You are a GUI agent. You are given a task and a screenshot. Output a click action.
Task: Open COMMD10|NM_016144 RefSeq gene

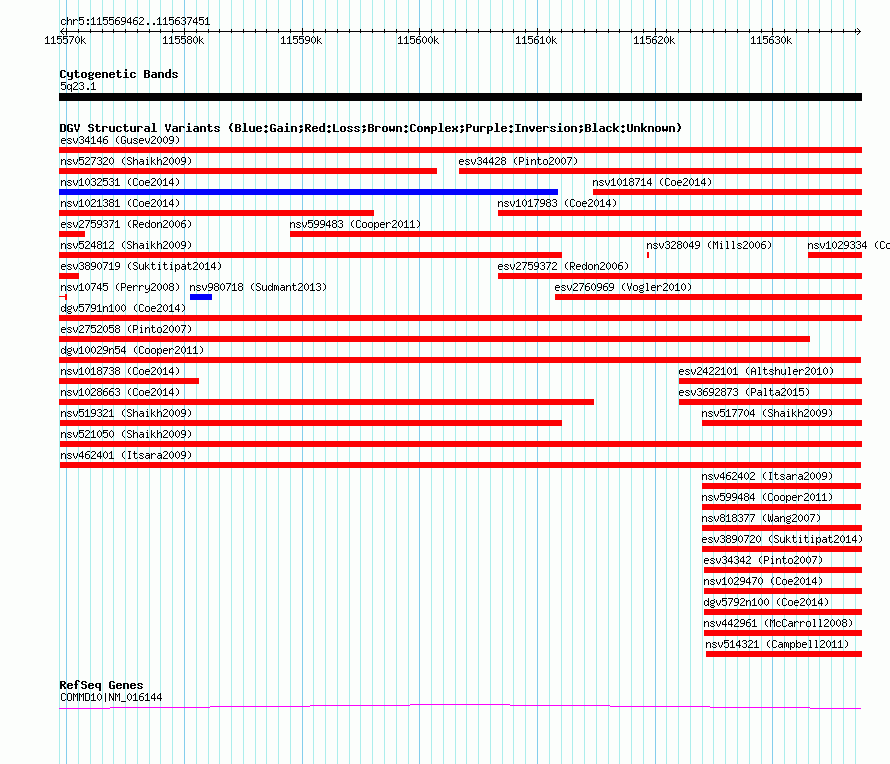(x=111, y=697)
